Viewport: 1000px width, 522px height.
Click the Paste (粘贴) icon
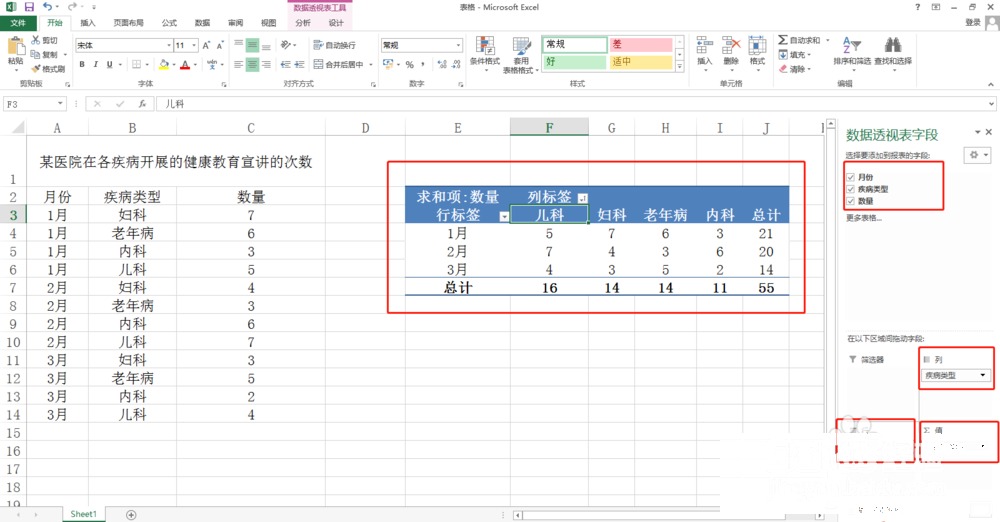15,47
